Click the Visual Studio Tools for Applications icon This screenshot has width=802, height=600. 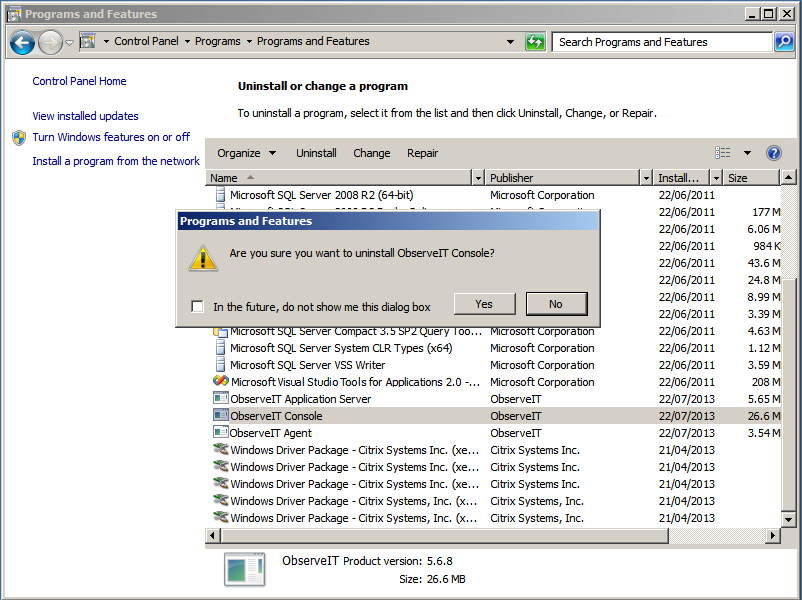[221, 382]
